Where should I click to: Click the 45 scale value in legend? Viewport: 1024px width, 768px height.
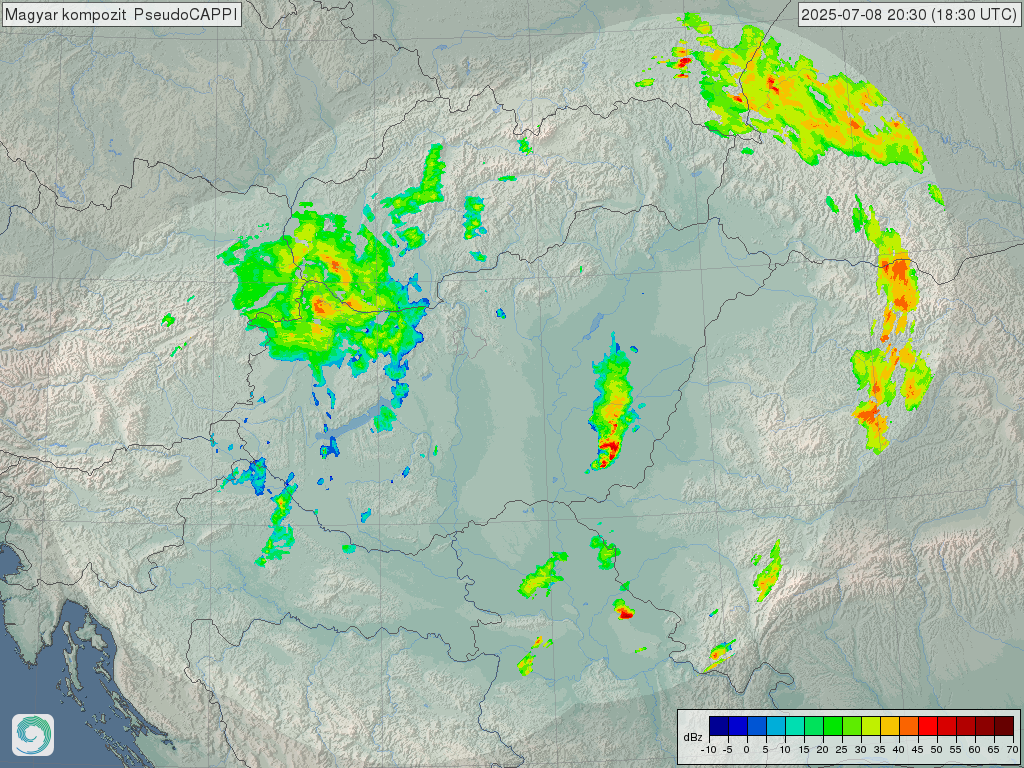click(918, 750)
